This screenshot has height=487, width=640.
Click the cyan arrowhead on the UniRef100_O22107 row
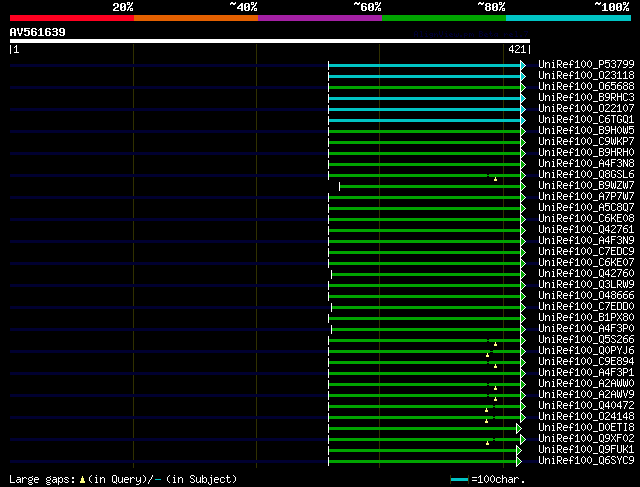point(523,109)
